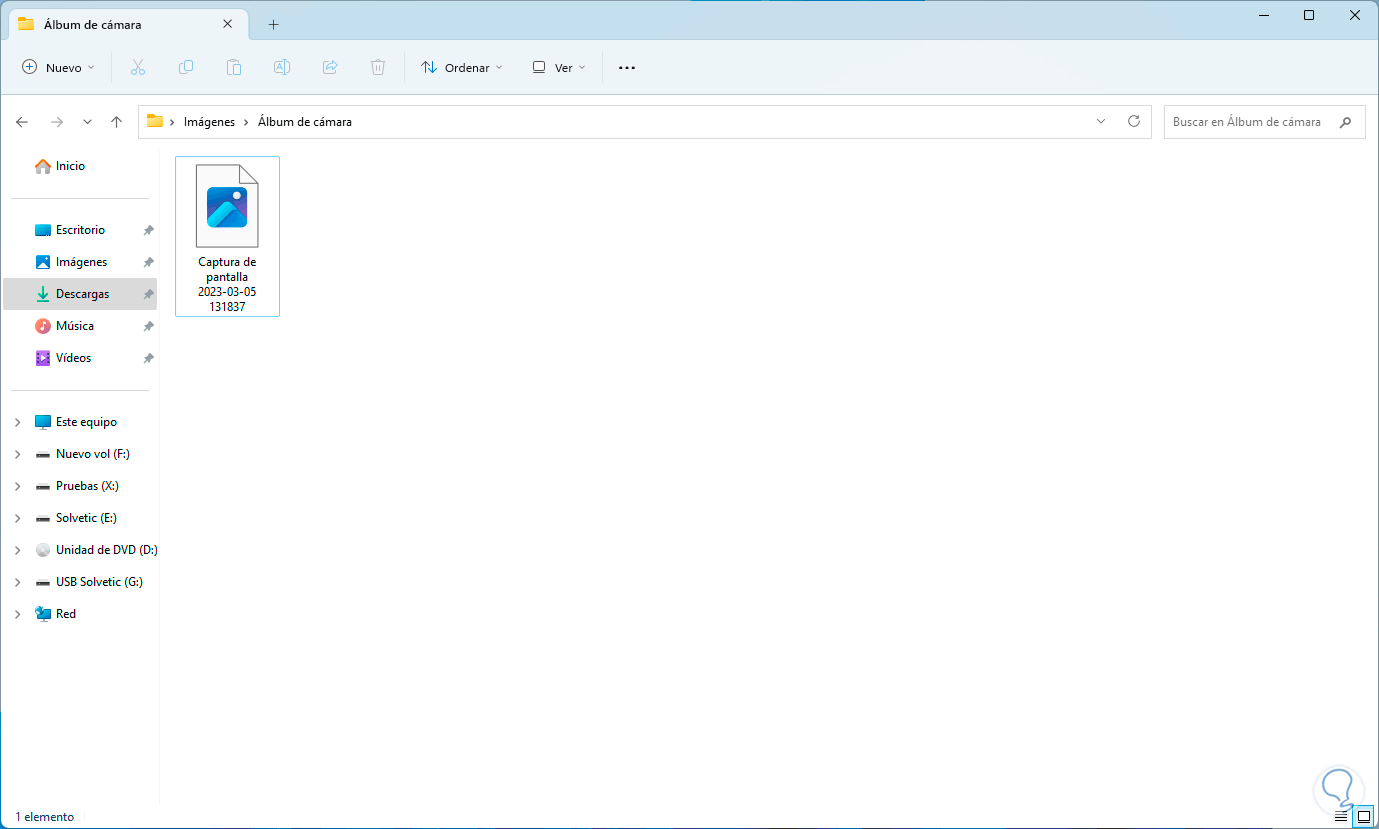
Task: Expand Solvetic (E:) drive
Action: pyautogui.click(x=17, y=518)
